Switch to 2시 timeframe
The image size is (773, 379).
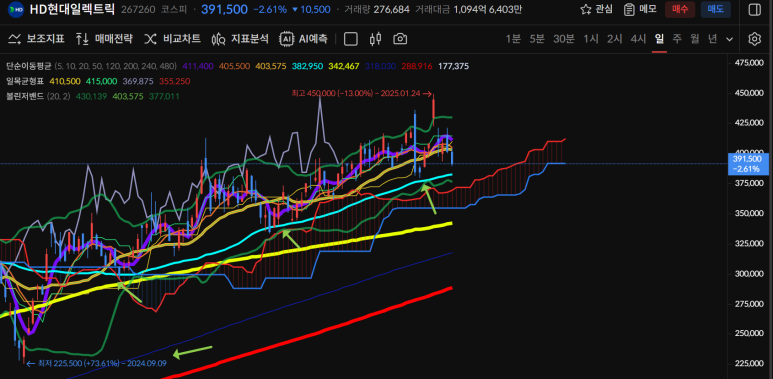[x=614, y=39]
